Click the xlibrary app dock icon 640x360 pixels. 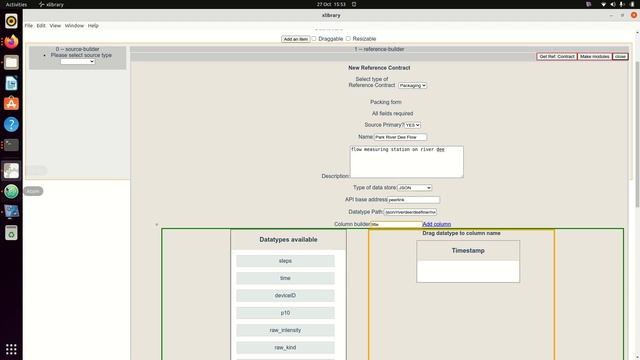pyautogui.click(x=11, y=171)
